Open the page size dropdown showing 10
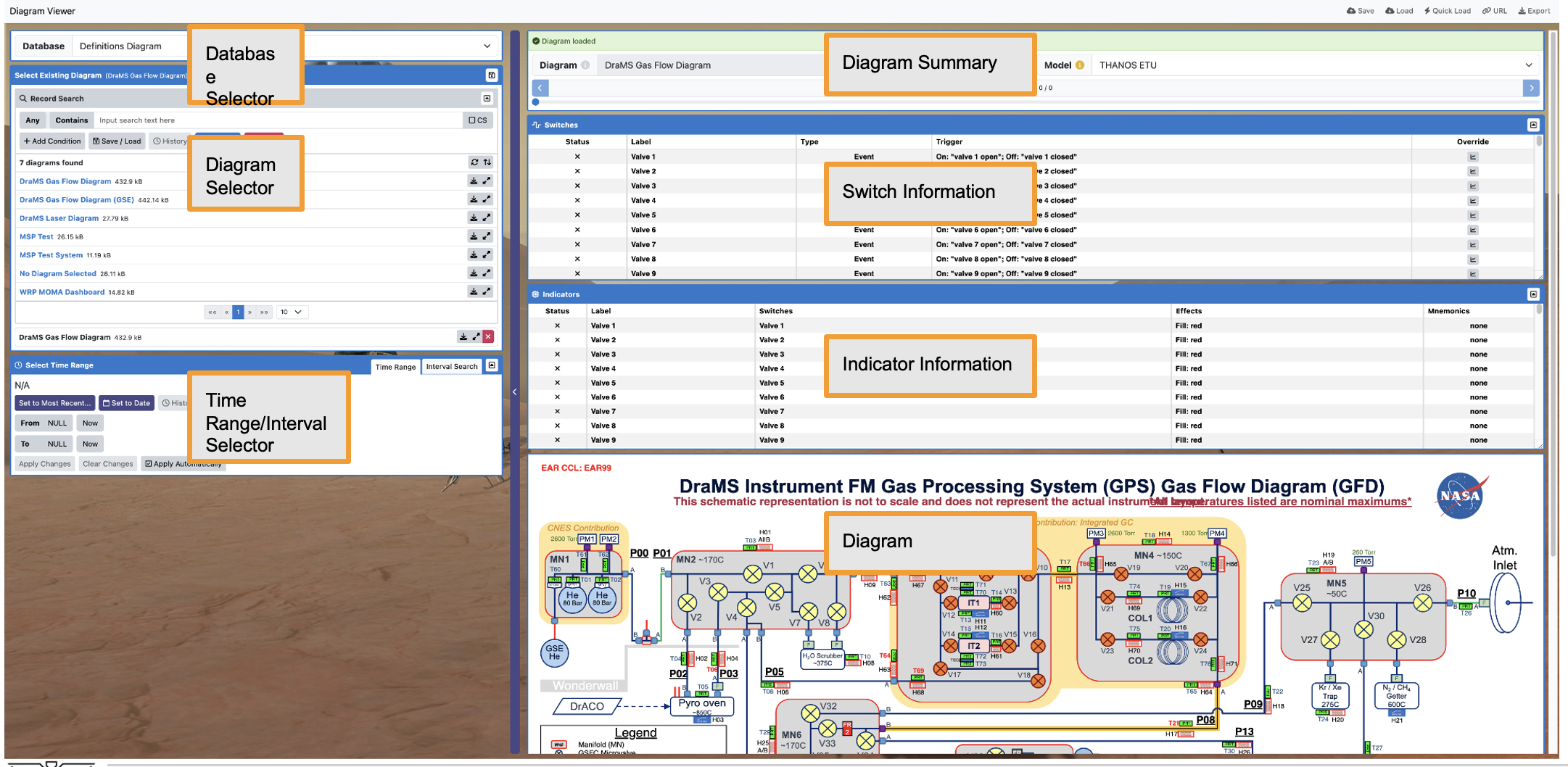The image size is (1568, 767). (x=292, y=312)
